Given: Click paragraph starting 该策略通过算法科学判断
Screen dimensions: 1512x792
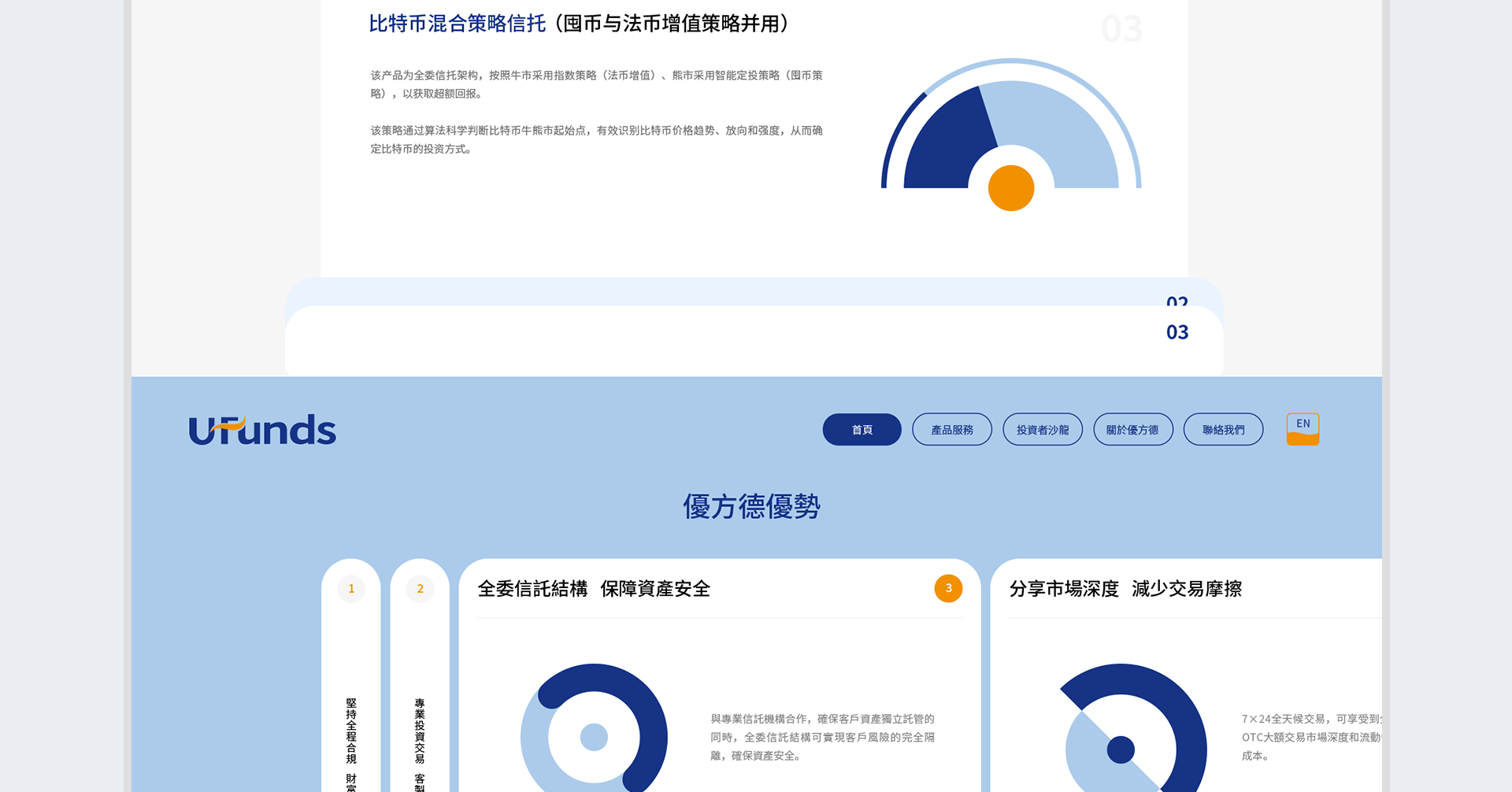Looking at the screenshot, I should pyautogui.click(x=597, y=139).
